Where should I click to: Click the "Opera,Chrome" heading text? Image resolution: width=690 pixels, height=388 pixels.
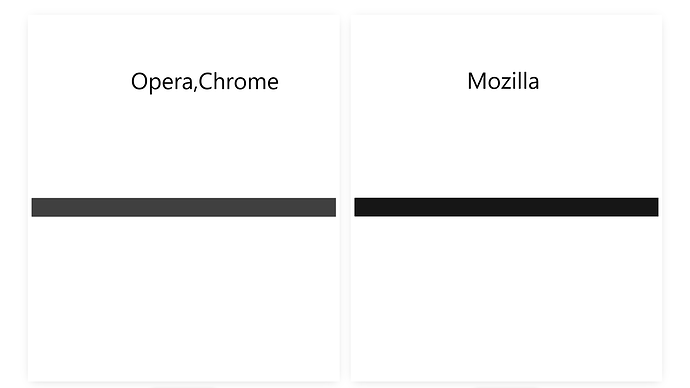tap(205, 82)
